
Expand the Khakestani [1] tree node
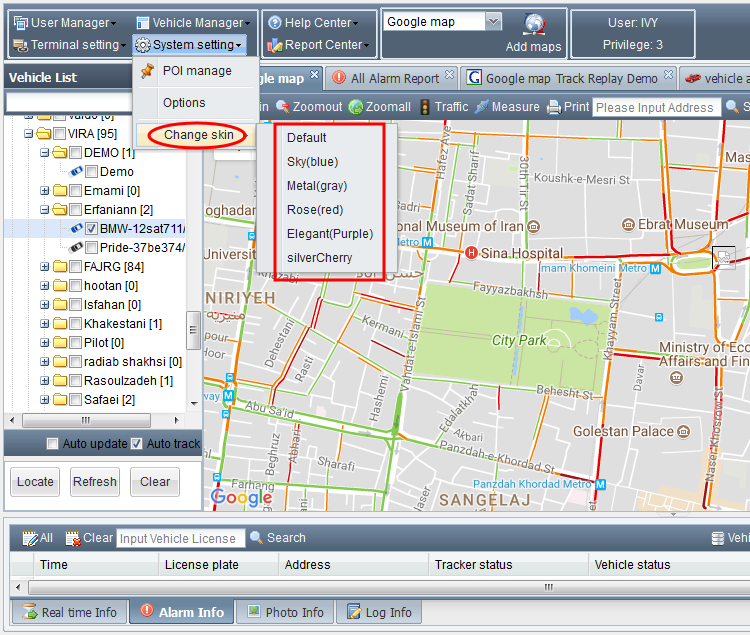pyautogui.click(x=45, y=324)
